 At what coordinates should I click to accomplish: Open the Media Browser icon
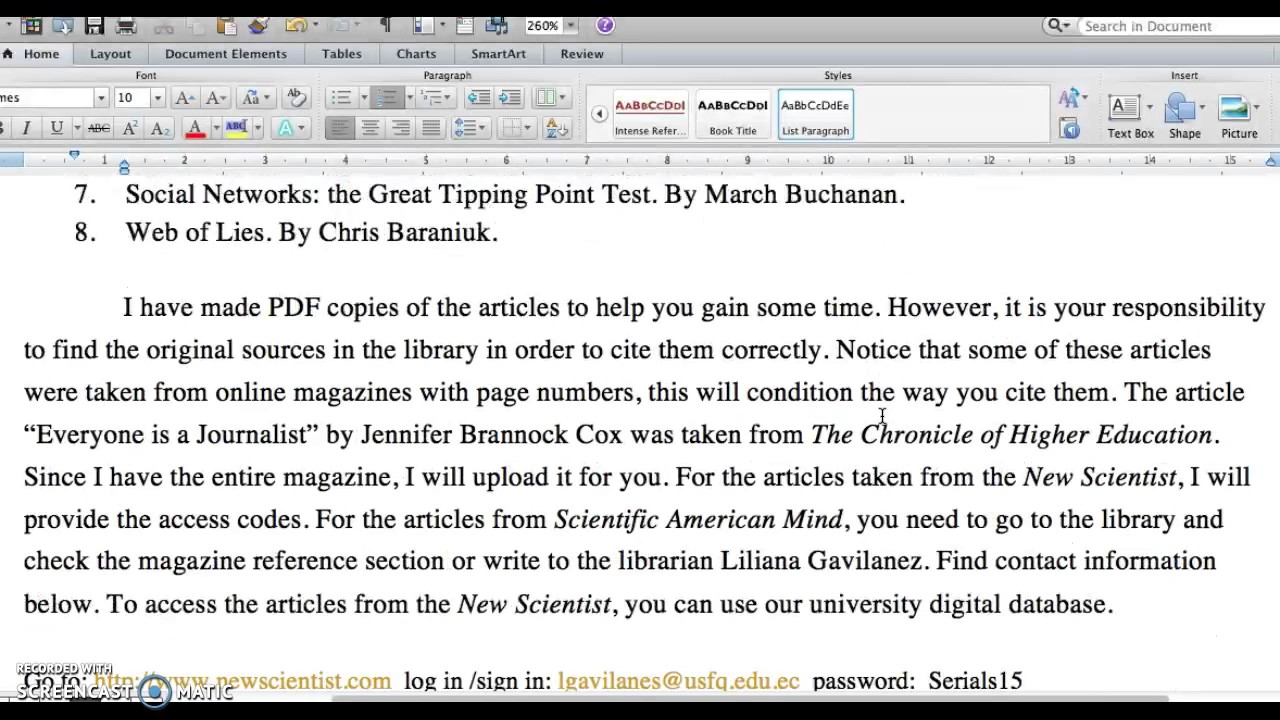coord(497,26)
